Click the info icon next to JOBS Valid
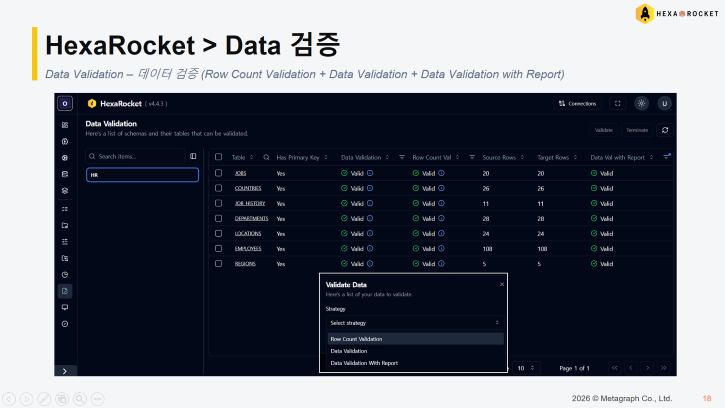This screenshot has width=725, height=408. 370,173
